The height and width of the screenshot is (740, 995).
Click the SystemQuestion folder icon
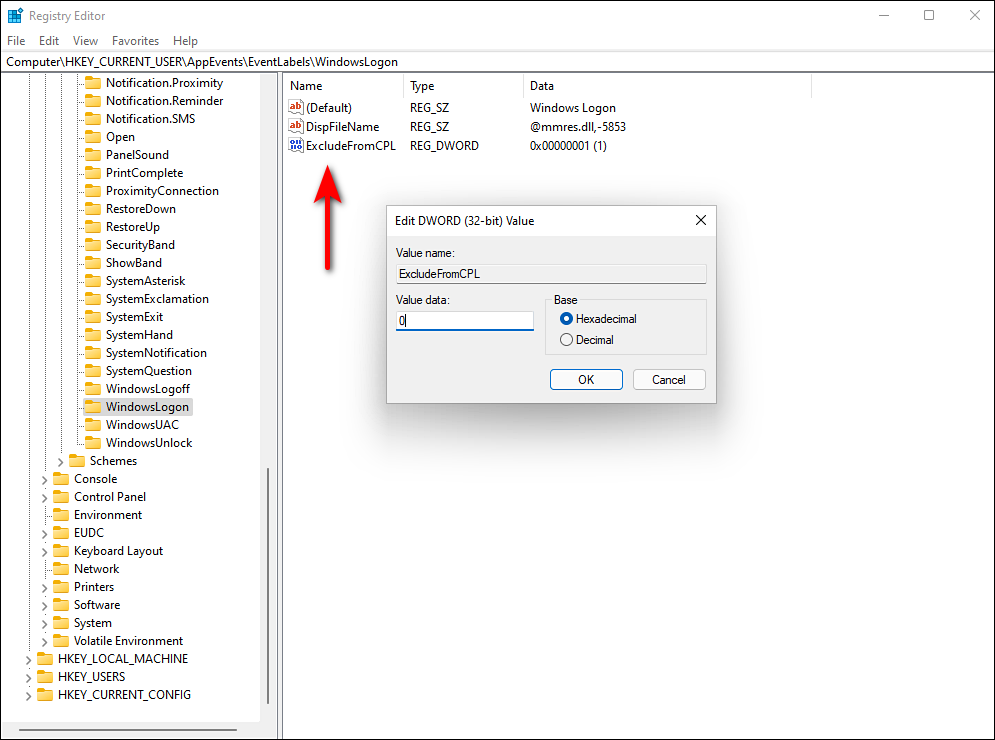(x=93, y=371)
